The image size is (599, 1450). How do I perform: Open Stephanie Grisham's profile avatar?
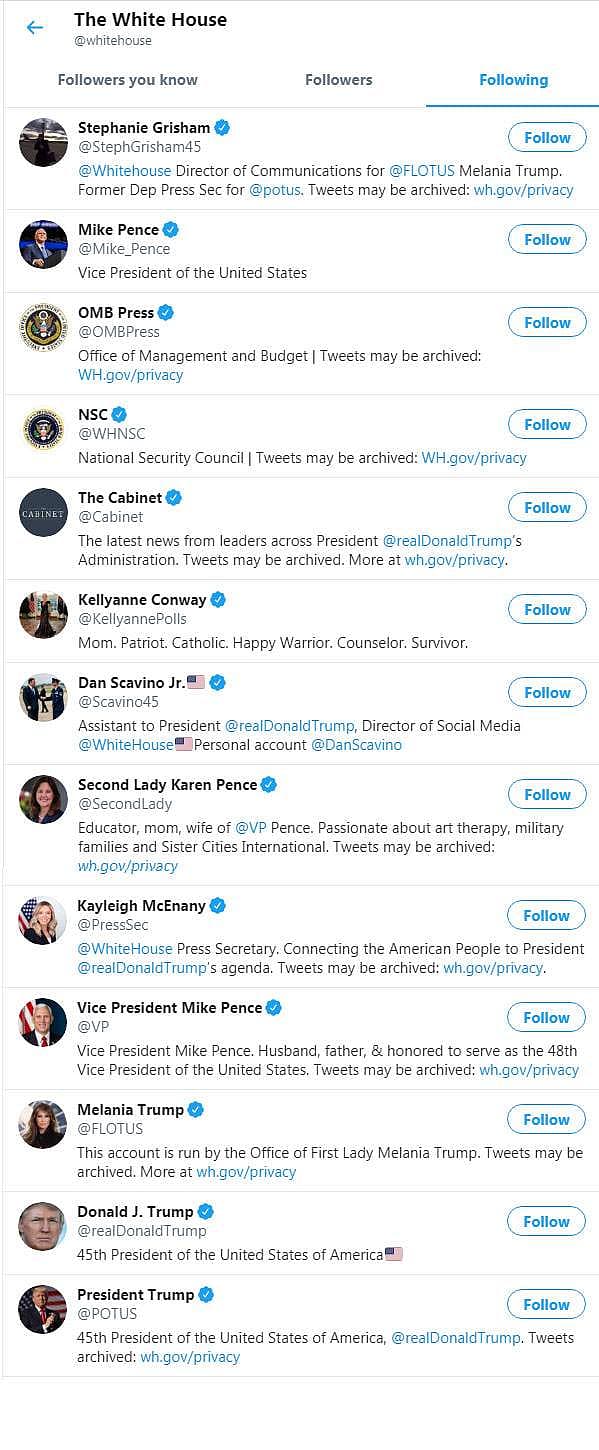[43, 142]
